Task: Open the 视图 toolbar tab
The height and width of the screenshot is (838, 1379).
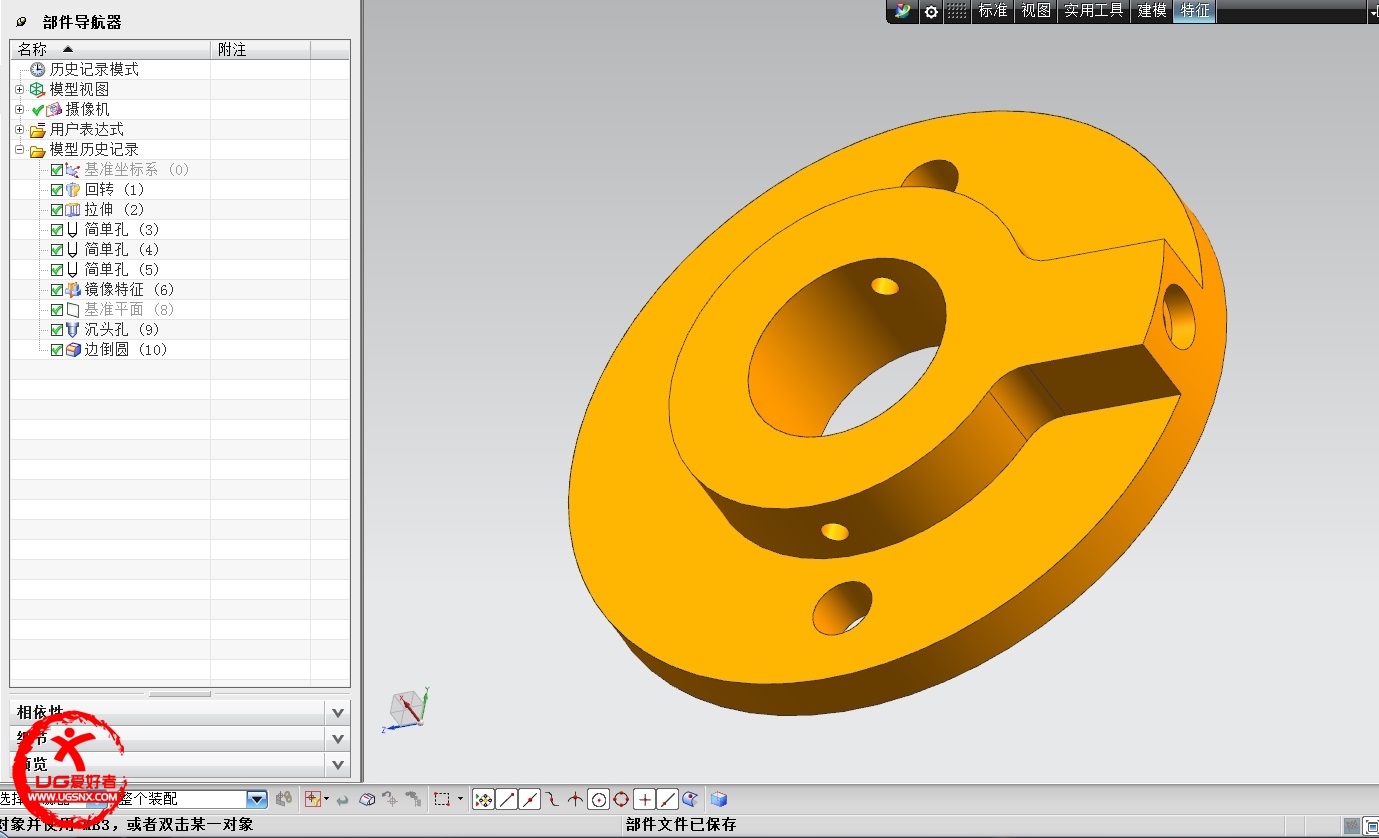Action: pos(1036,11)
